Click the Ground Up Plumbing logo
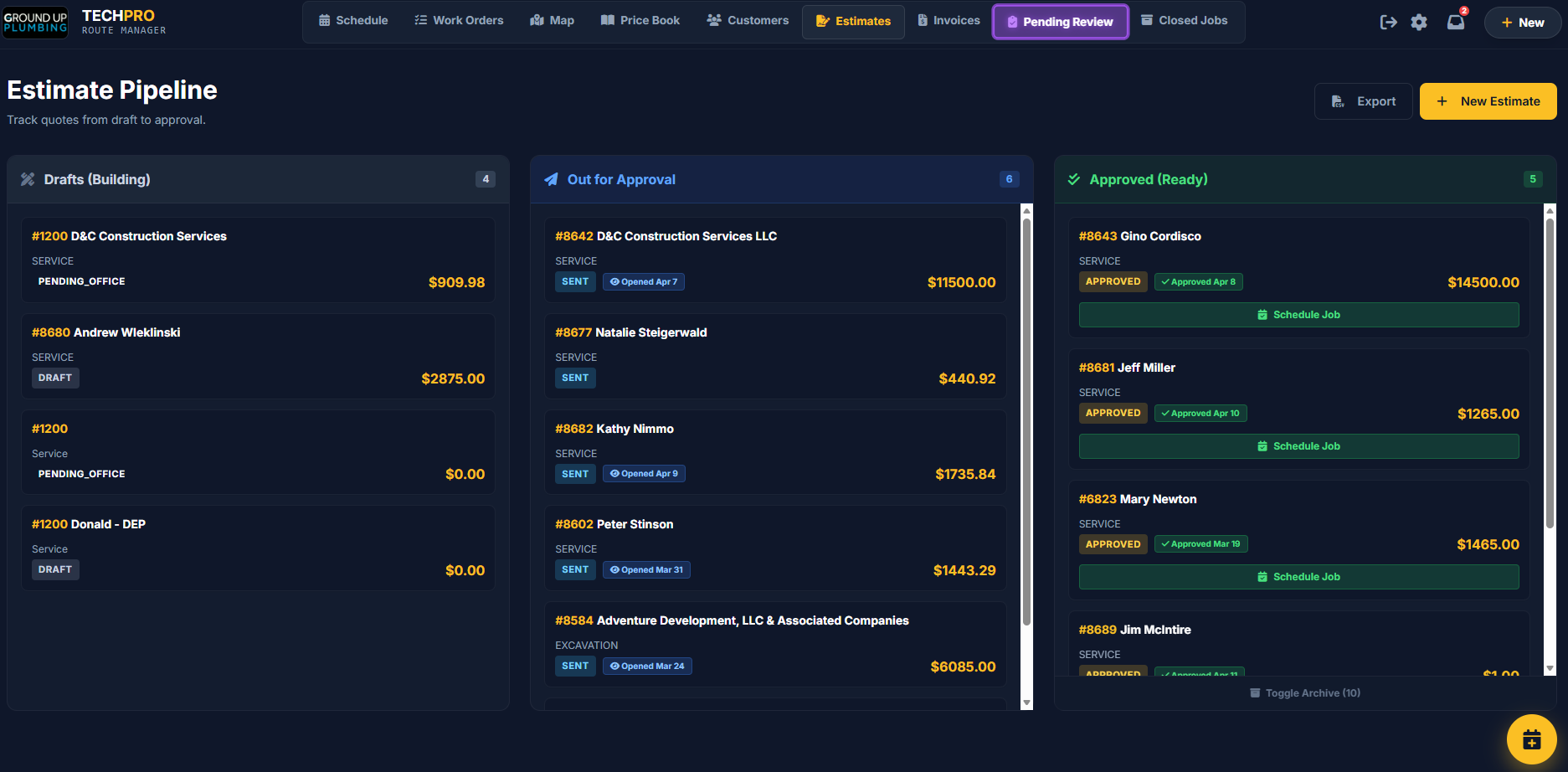 [x=35, y=23]
